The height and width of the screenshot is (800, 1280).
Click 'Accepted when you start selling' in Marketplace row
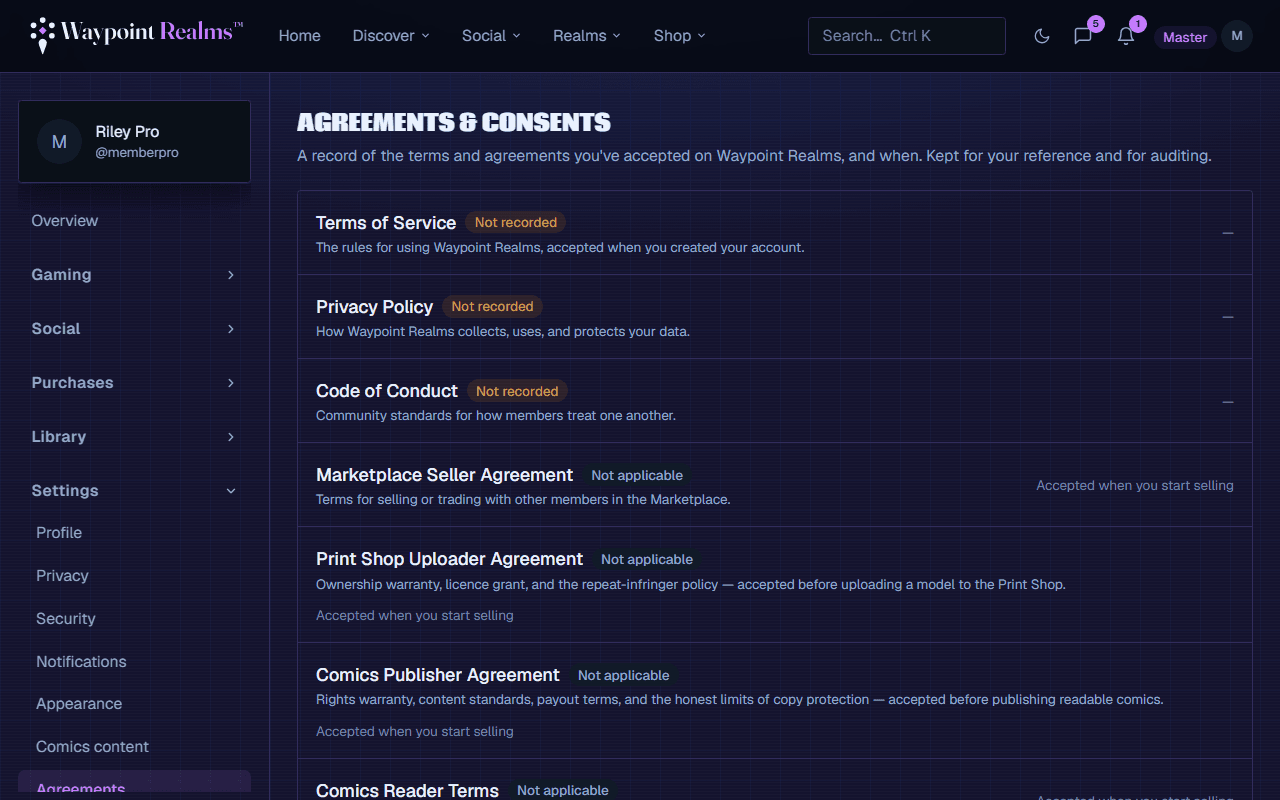point(1135,485)
